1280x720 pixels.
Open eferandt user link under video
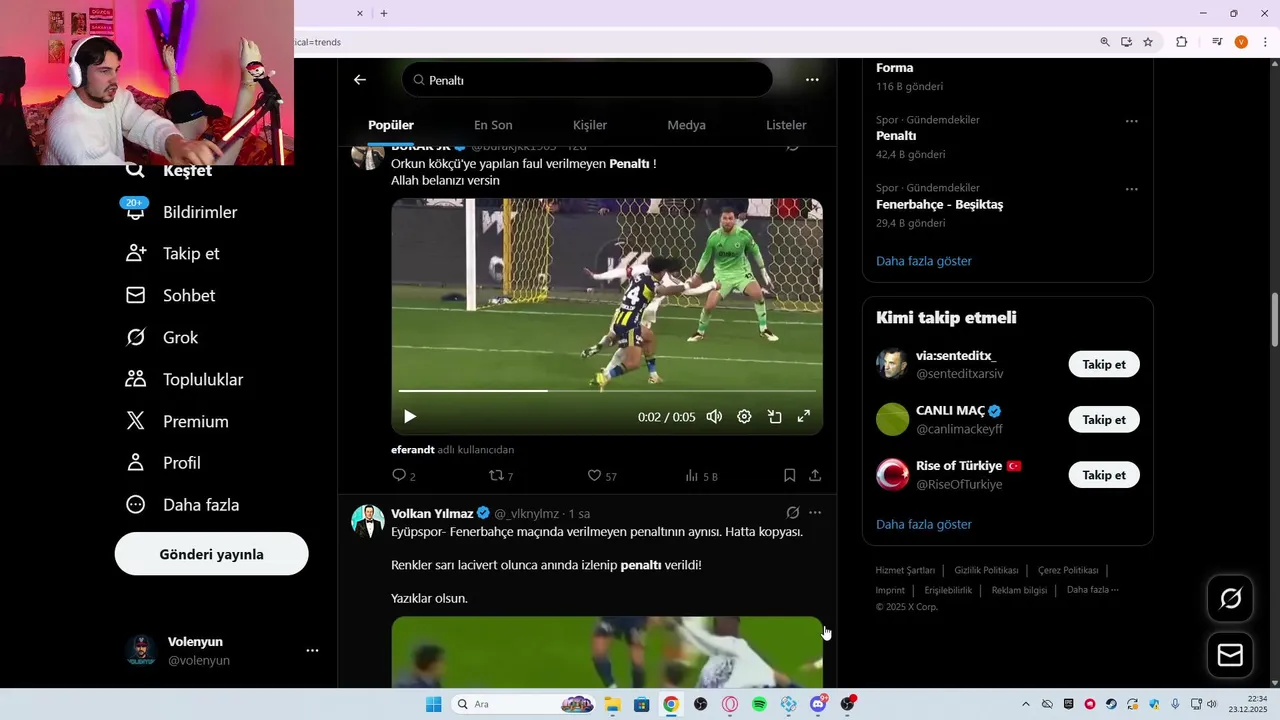click(413, 450)
